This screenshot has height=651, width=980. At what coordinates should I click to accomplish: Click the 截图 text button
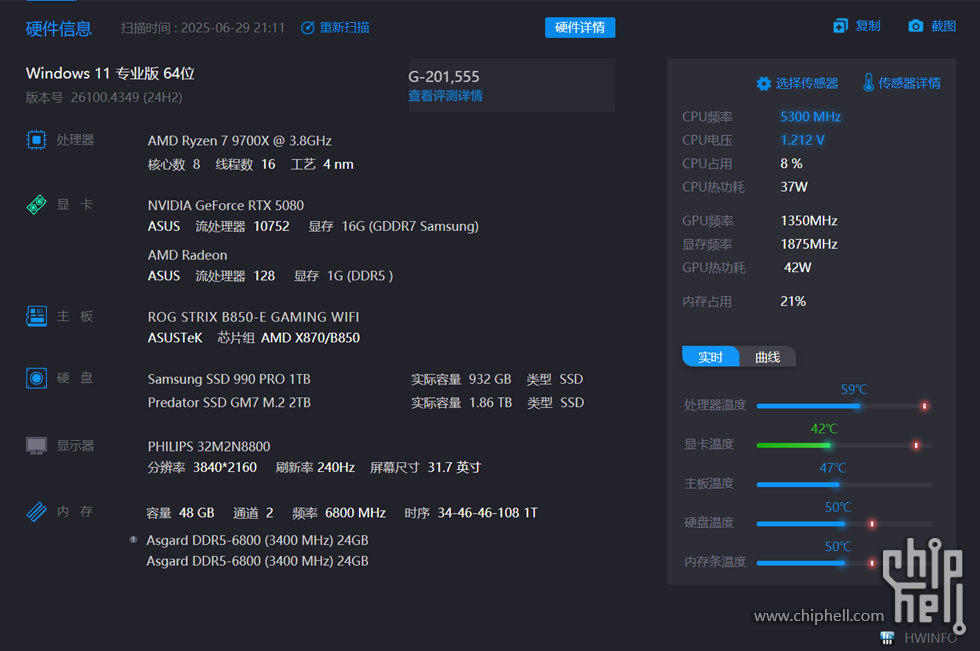pyautogui.click(x=943, y=26)
